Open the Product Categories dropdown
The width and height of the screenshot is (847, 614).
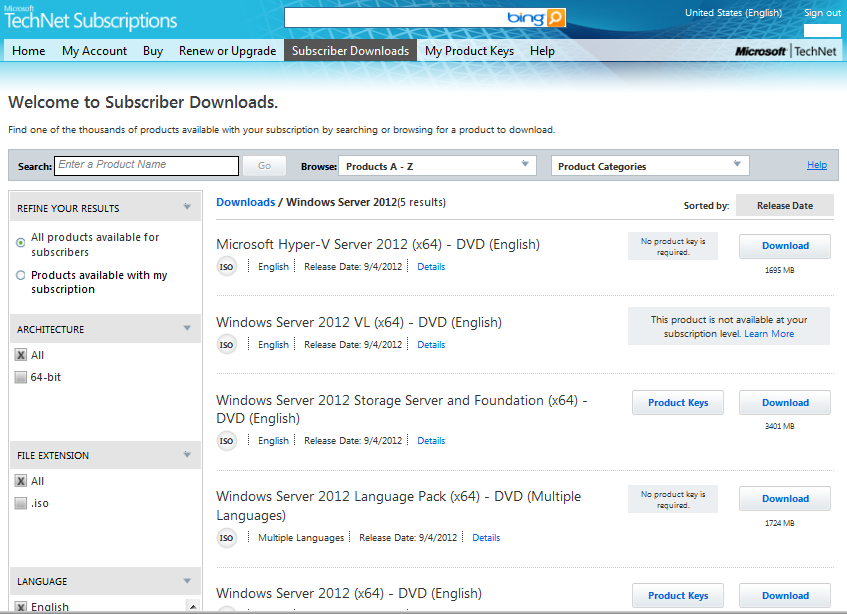pyautogui.click(x=649, y=165)
